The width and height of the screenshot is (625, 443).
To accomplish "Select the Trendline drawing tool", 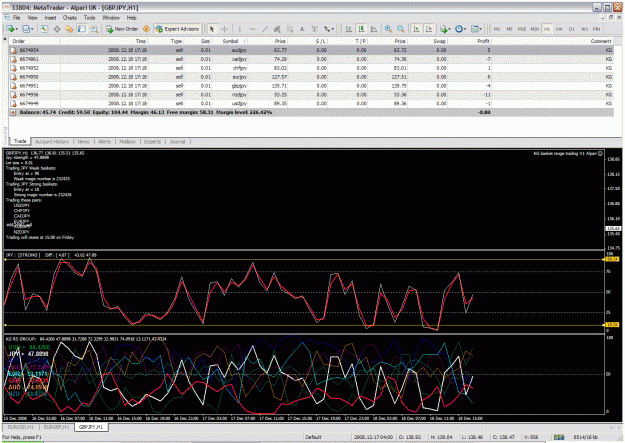I will point(265,29).
